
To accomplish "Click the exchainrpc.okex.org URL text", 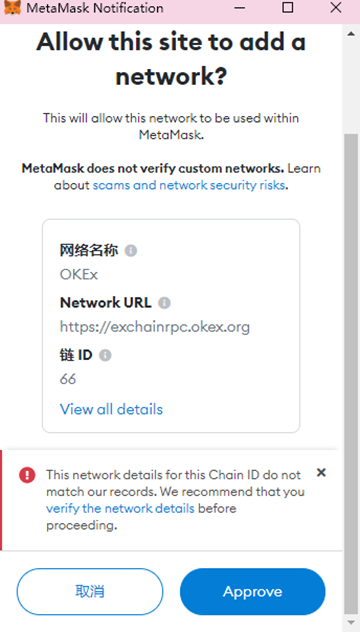I will [155, 326].
